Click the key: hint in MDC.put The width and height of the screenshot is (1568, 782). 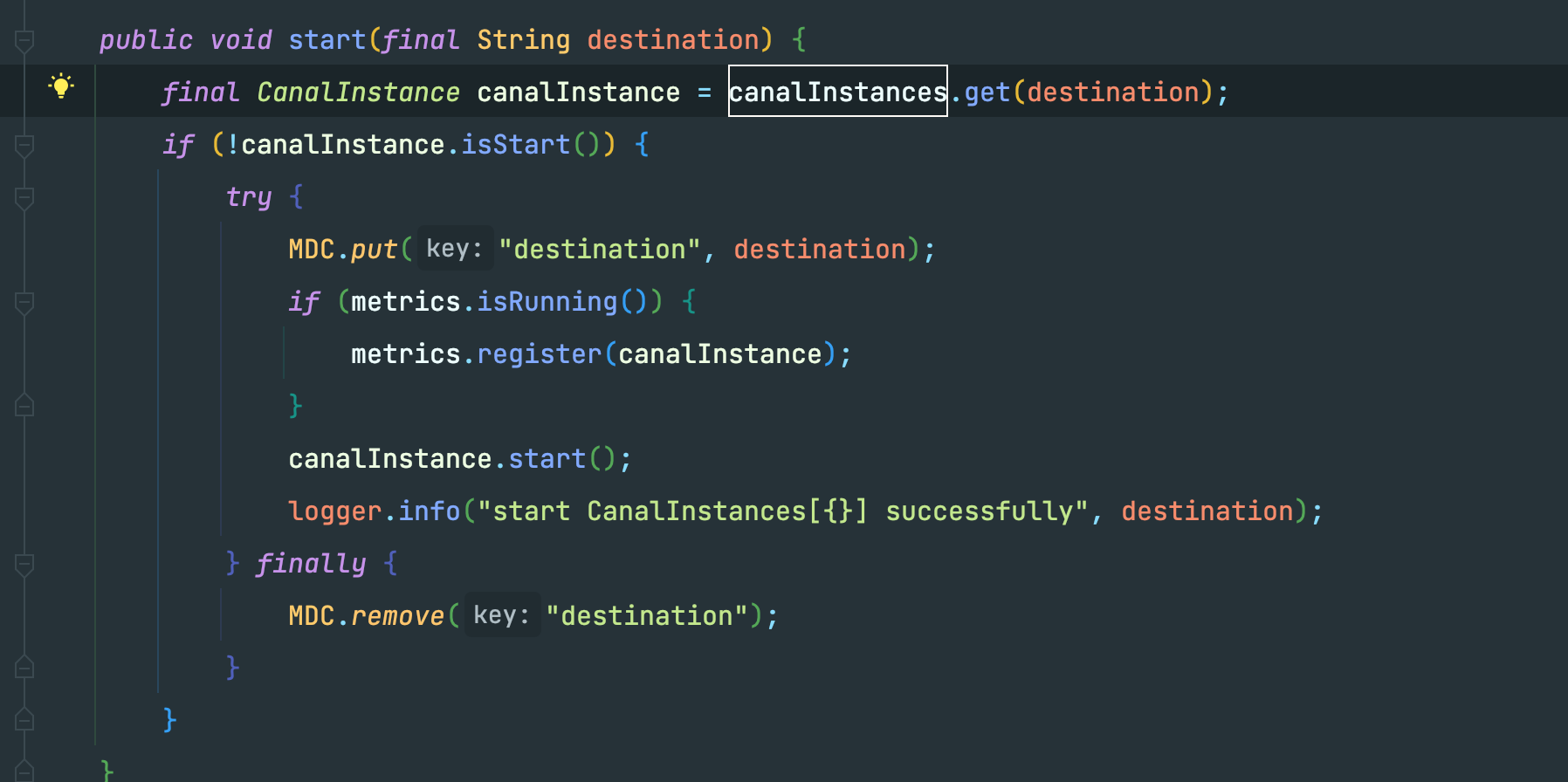(x=454, y=249)
